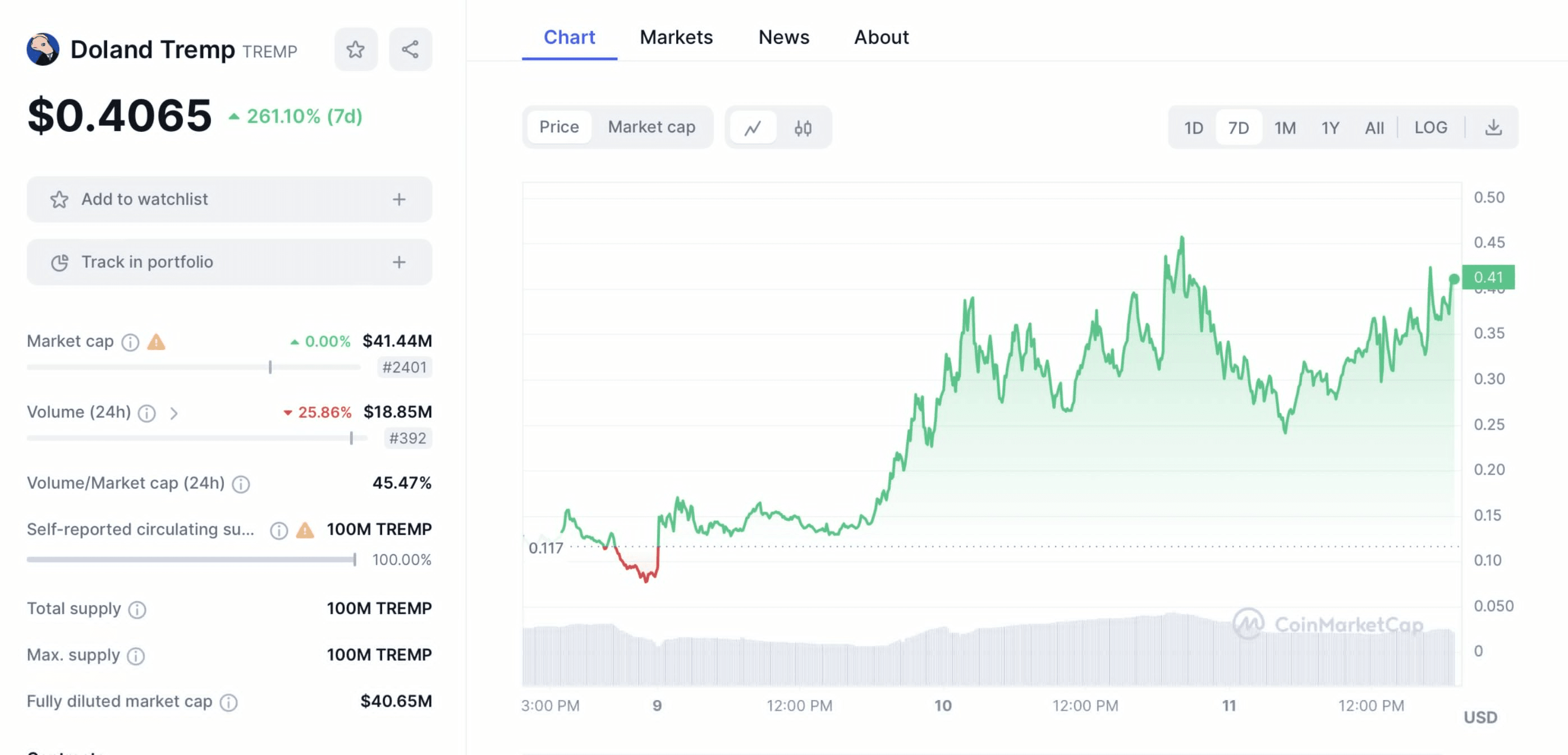Expand Add to watchlist plus sign

click(398, 200)
